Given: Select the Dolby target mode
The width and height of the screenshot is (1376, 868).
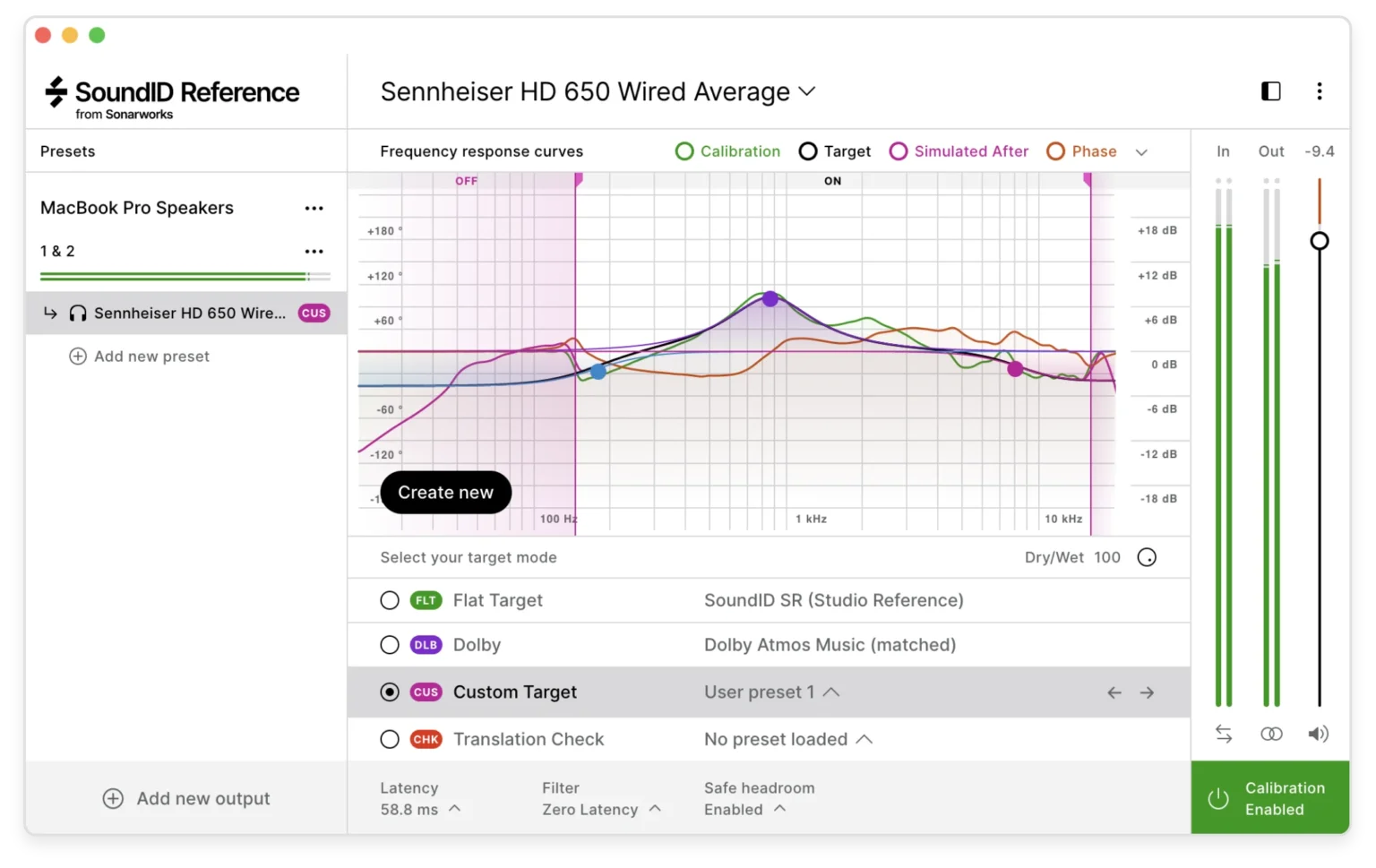Looking at the screenshot, I should click(x=390, y=645).
